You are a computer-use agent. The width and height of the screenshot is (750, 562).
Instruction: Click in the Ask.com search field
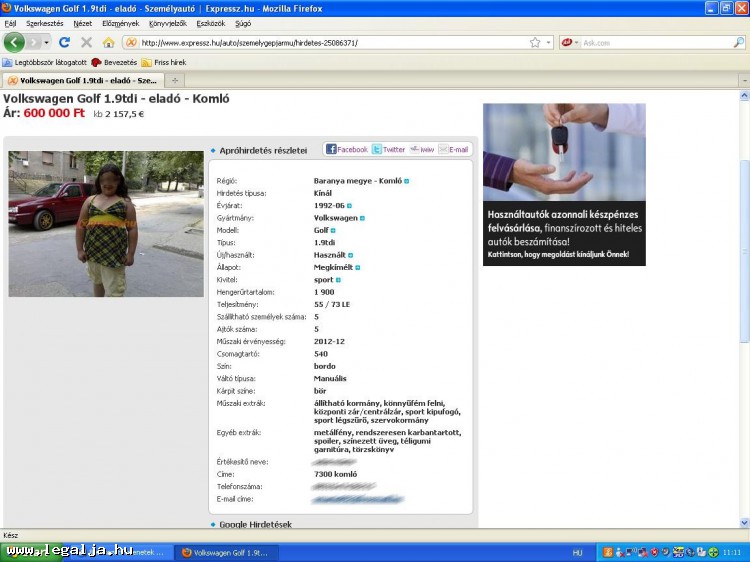(654, 43)
